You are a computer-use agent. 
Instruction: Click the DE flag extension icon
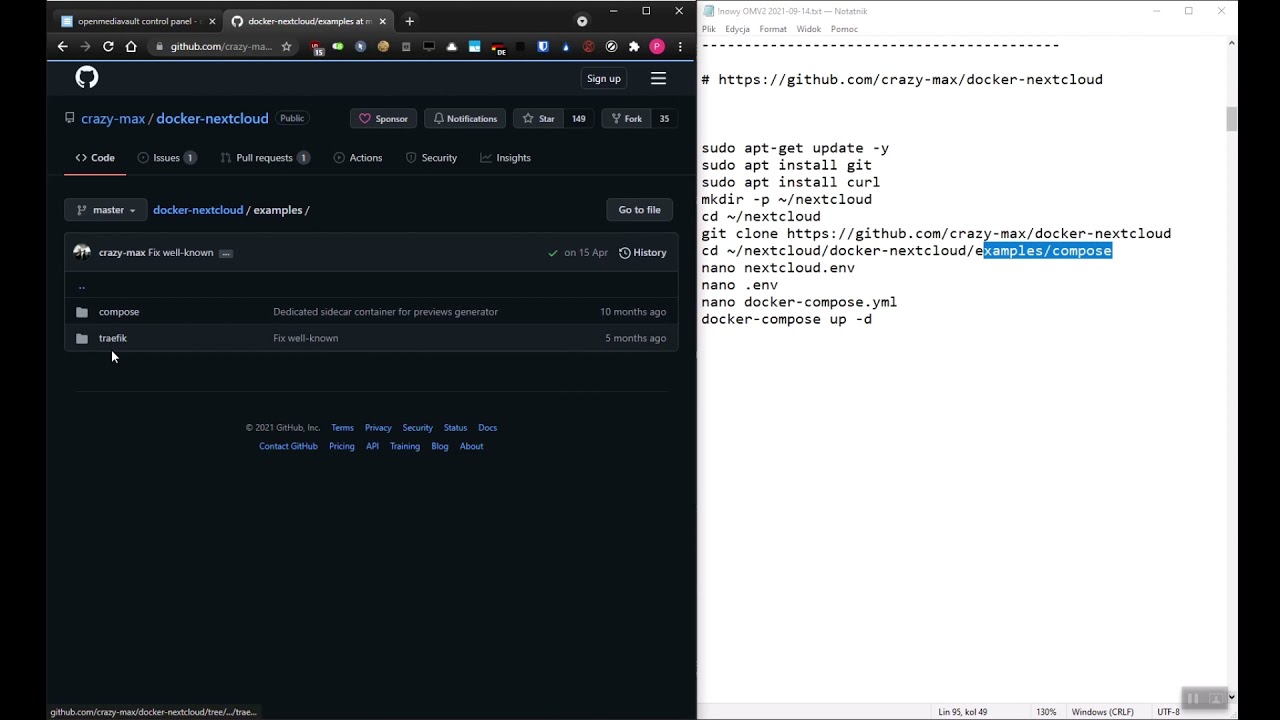[498, 47]
